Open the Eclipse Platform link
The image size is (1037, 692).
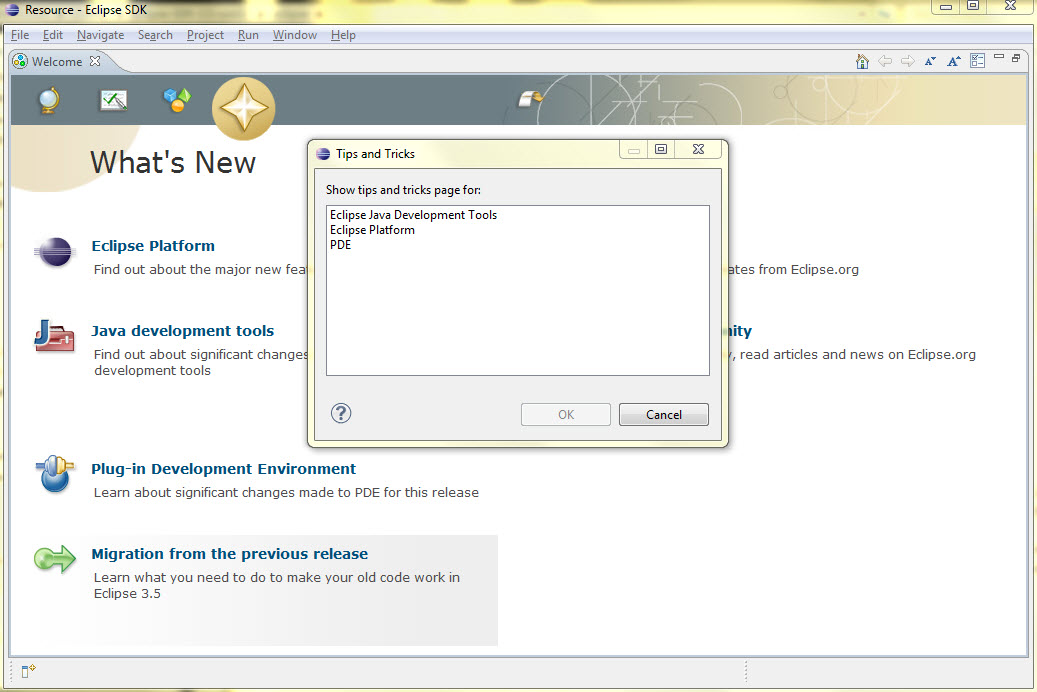(153, 245)
